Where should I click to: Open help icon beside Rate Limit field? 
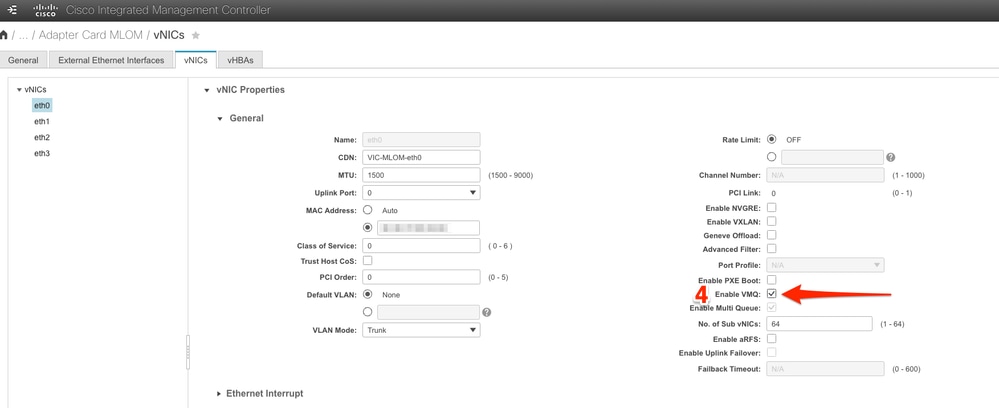tap(891, 157)
